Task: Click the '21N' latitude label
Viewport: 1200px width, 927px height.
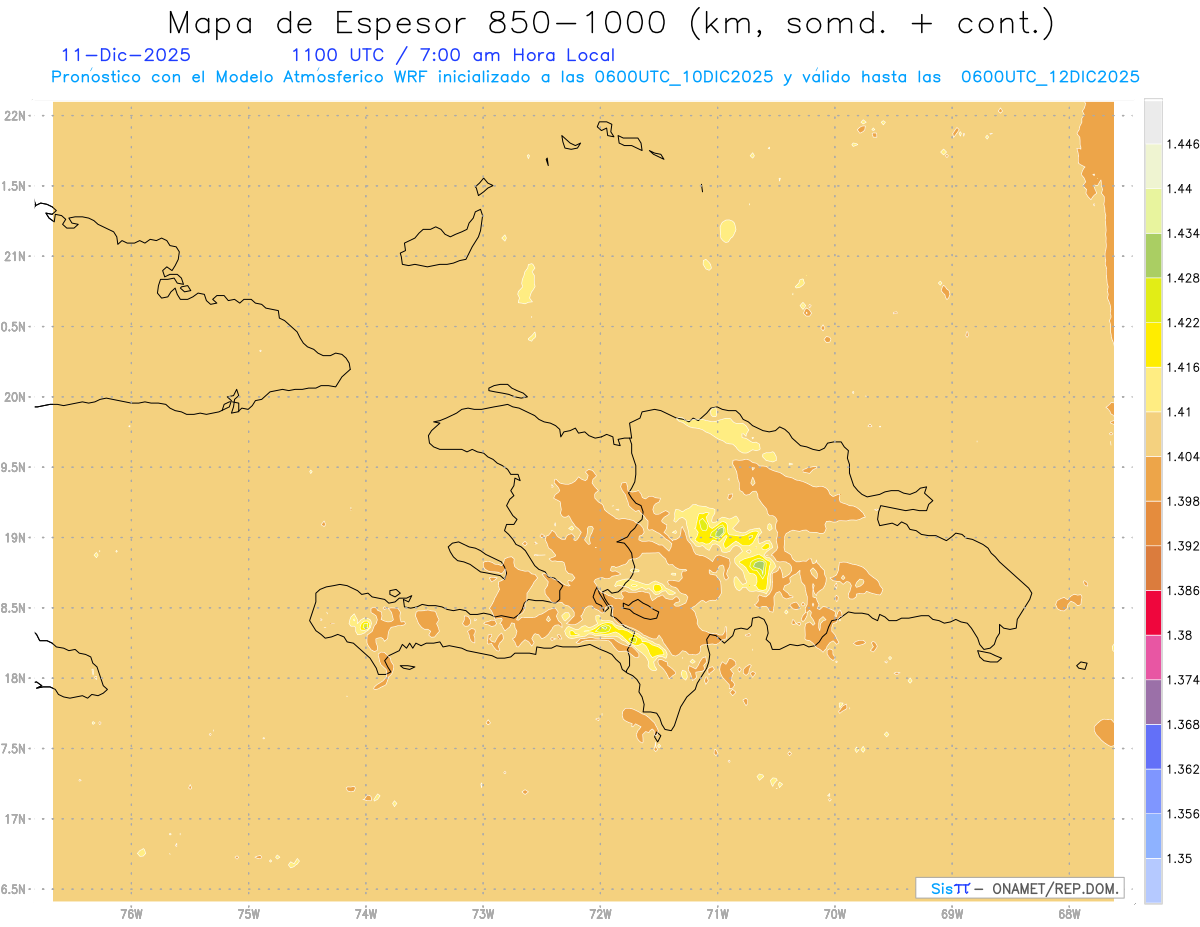Action: [16, 256]
